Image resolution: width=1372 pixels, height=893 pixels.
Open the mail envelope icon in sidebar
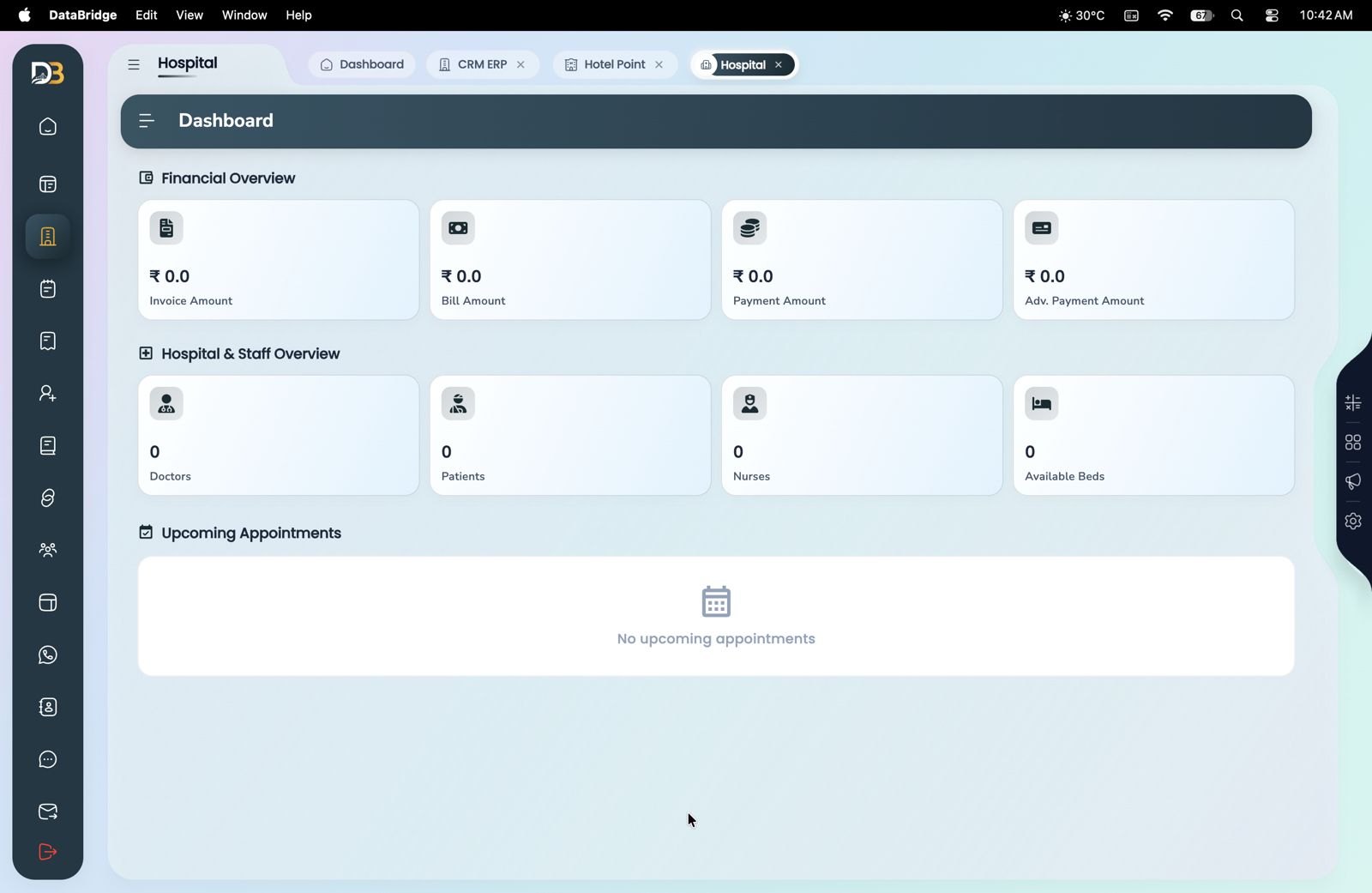click(x=48, y=812)
